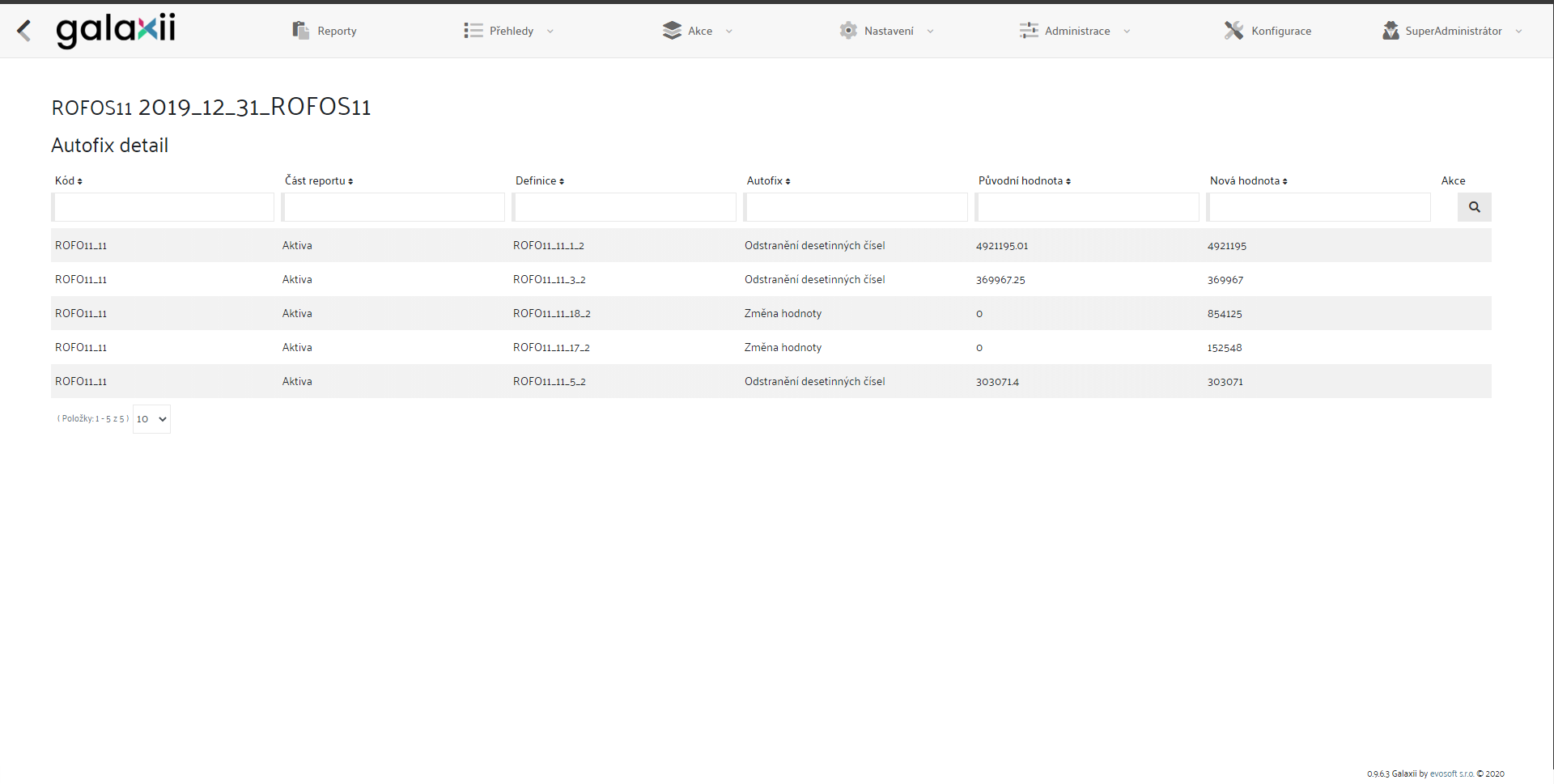Click the SuperAdministrátor user icon
The height and width of the screenshot is (784, 1554).
click(x=1391, y=31)
